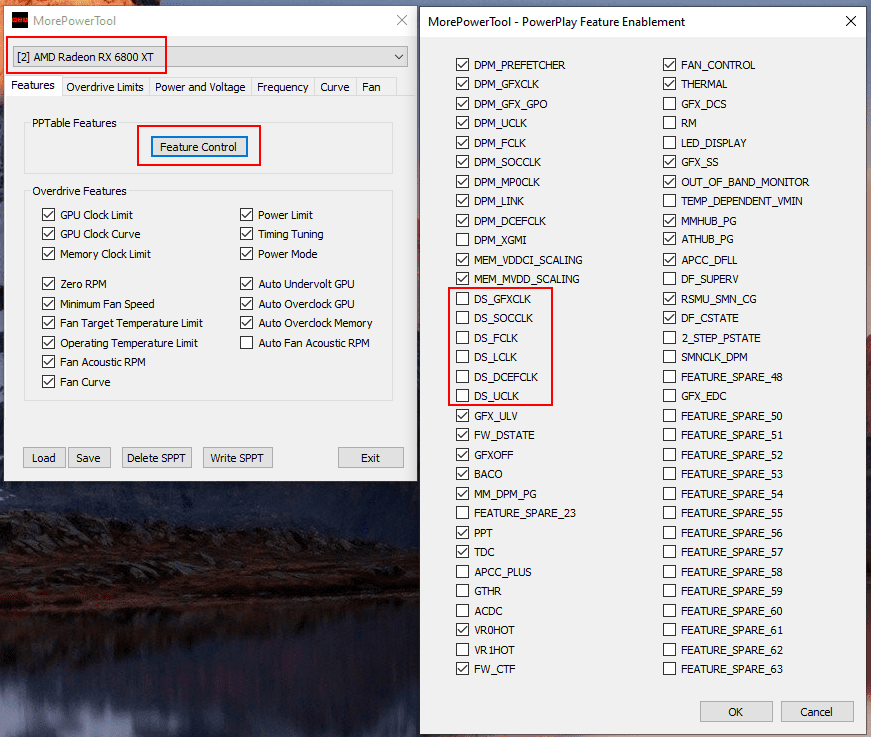Uncheck Minimum Fan Speed
Screen dimensions: 871x737
(48, 304)
